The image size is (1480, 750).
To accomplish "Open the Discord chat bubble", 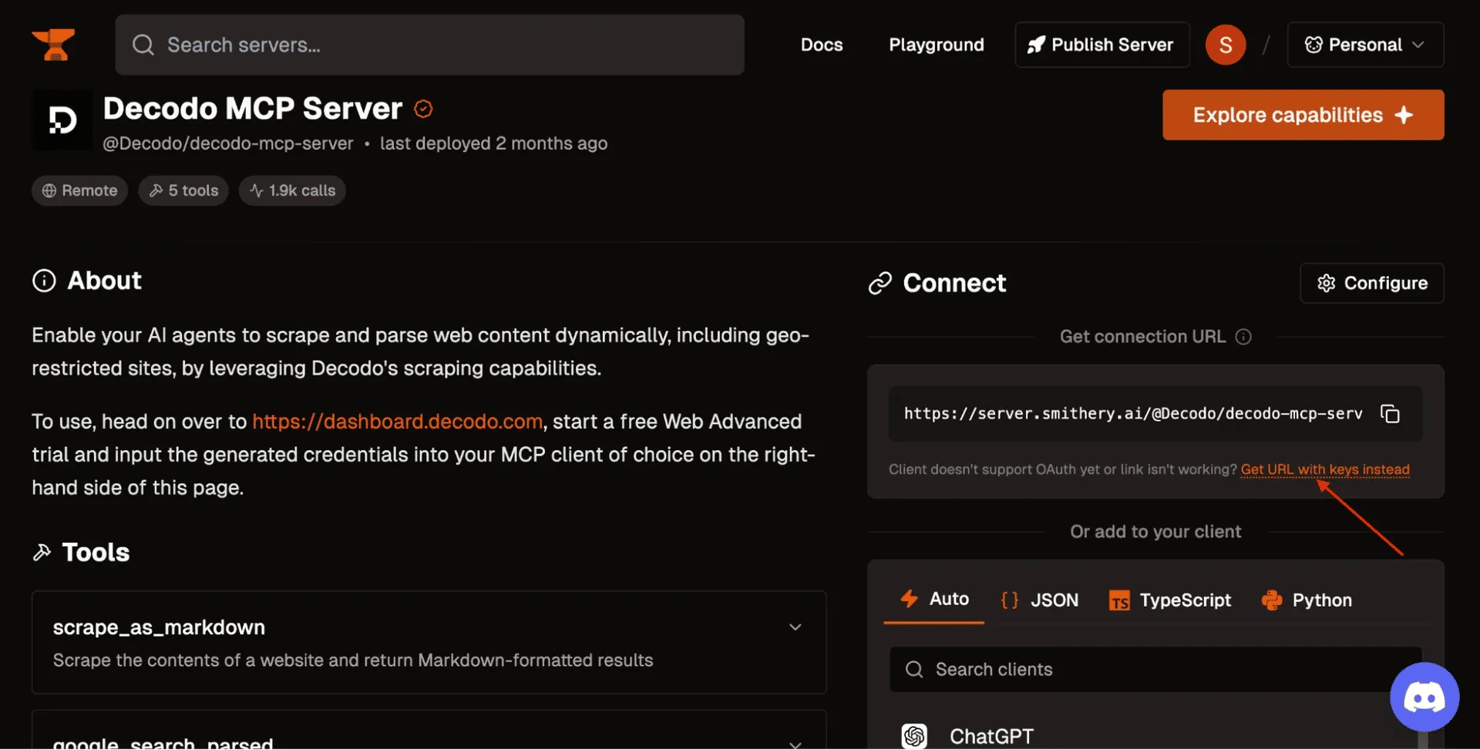I will [x=1424, y=697].
